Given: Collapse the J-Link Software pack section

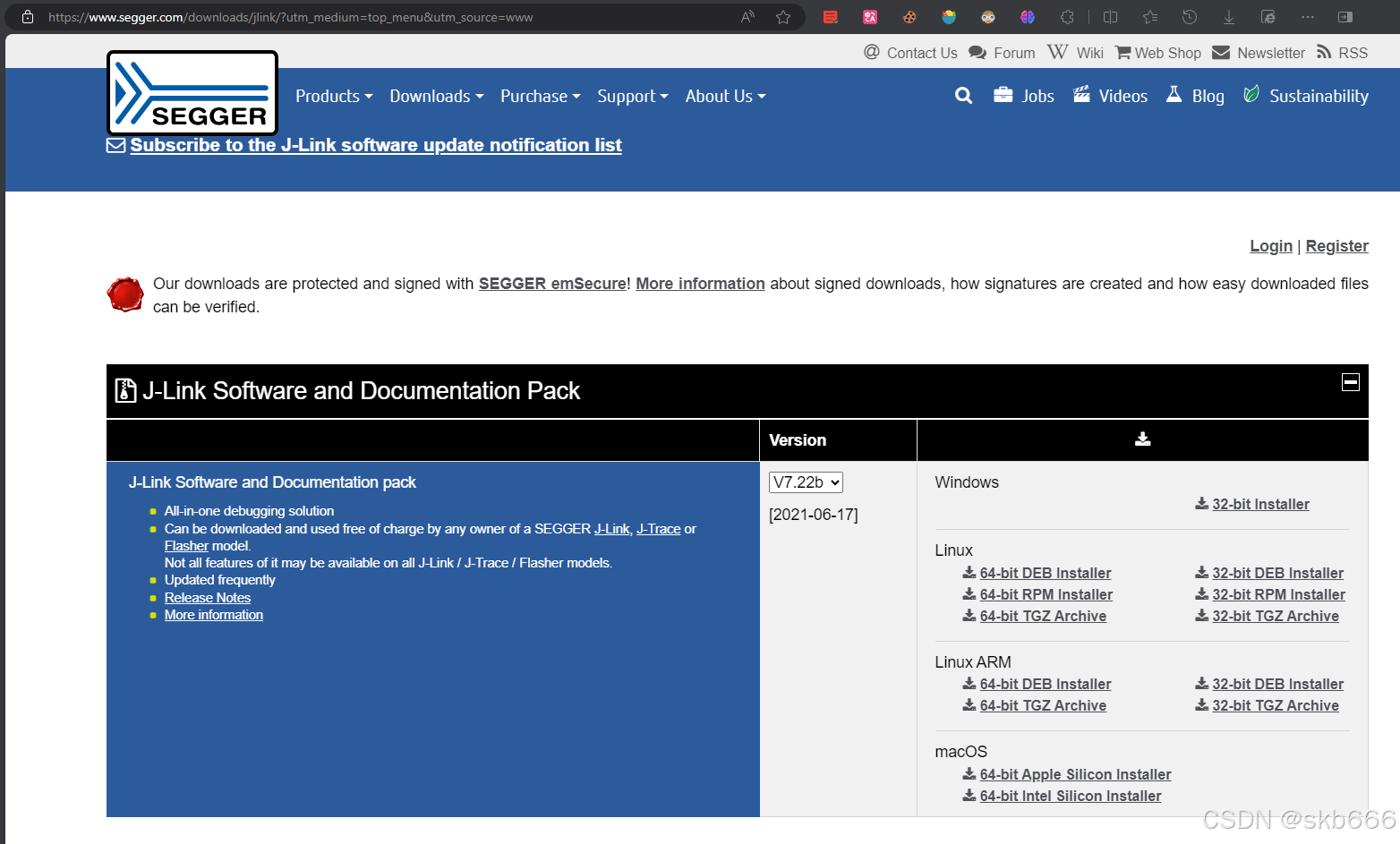Looking at the screenshot, I should 1351,382.
